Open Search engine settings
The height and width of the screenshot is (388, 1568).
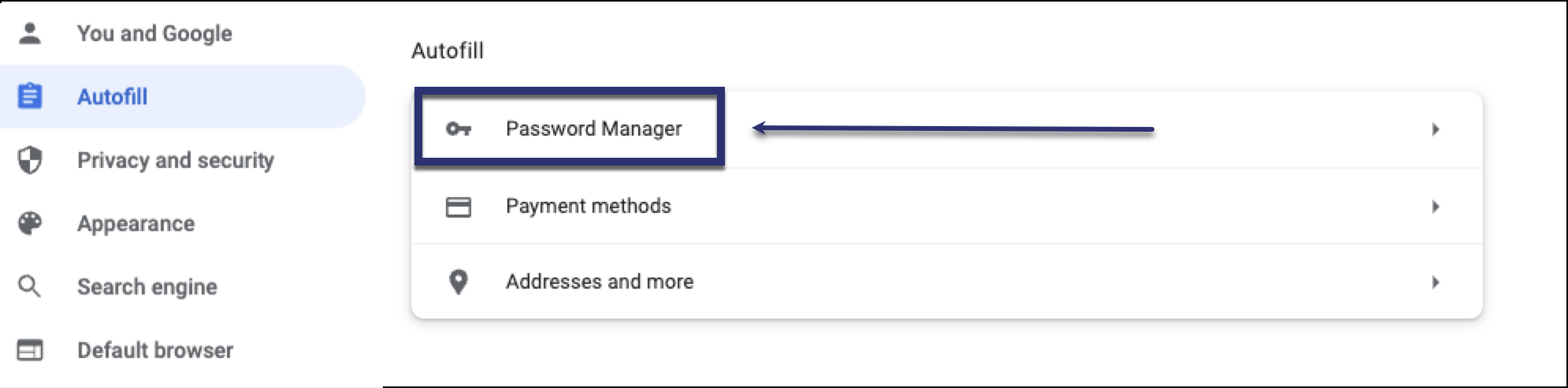[x=147, y=286]
